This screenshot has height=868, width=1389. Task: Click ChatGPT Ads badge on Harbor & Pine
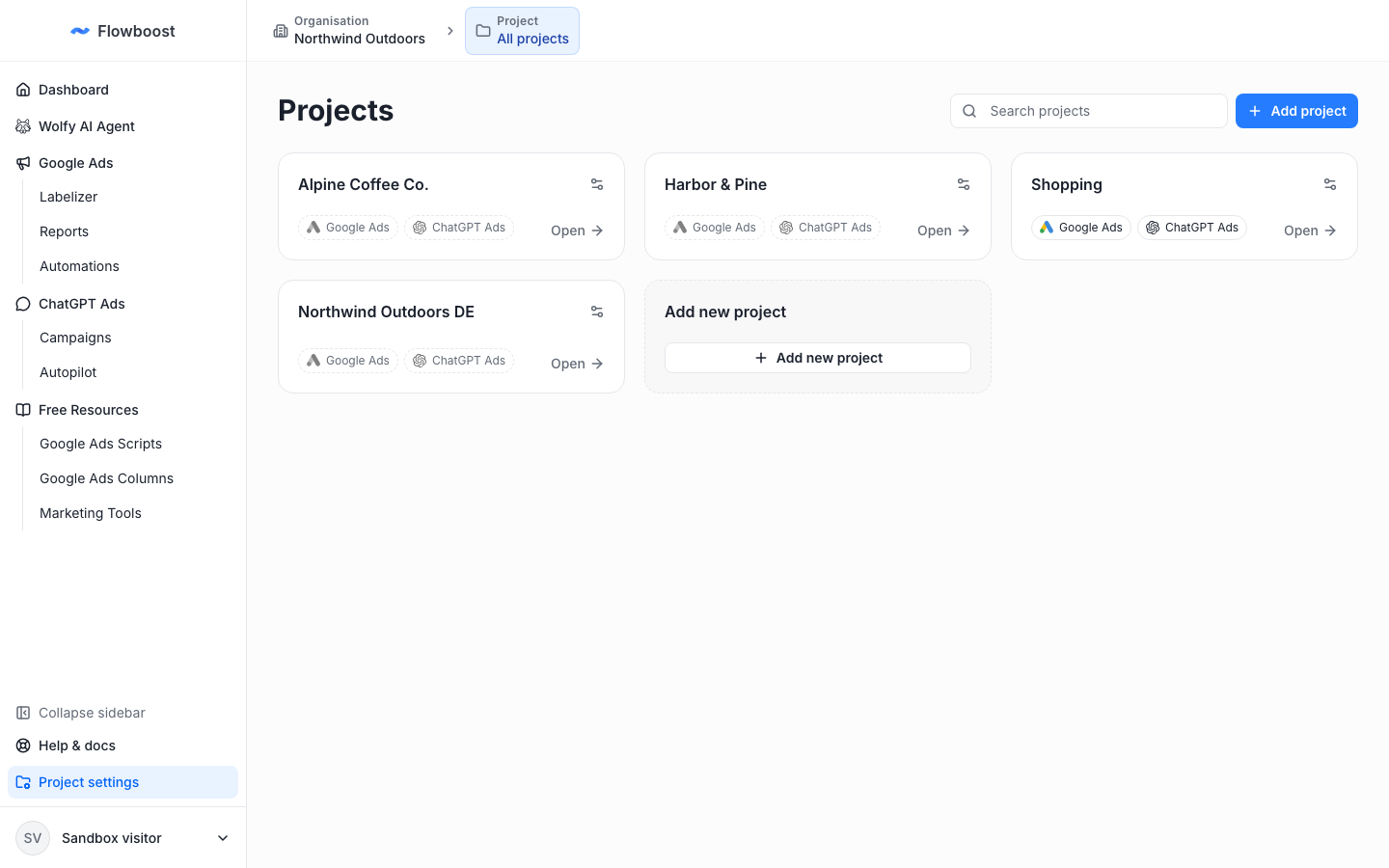826,228
